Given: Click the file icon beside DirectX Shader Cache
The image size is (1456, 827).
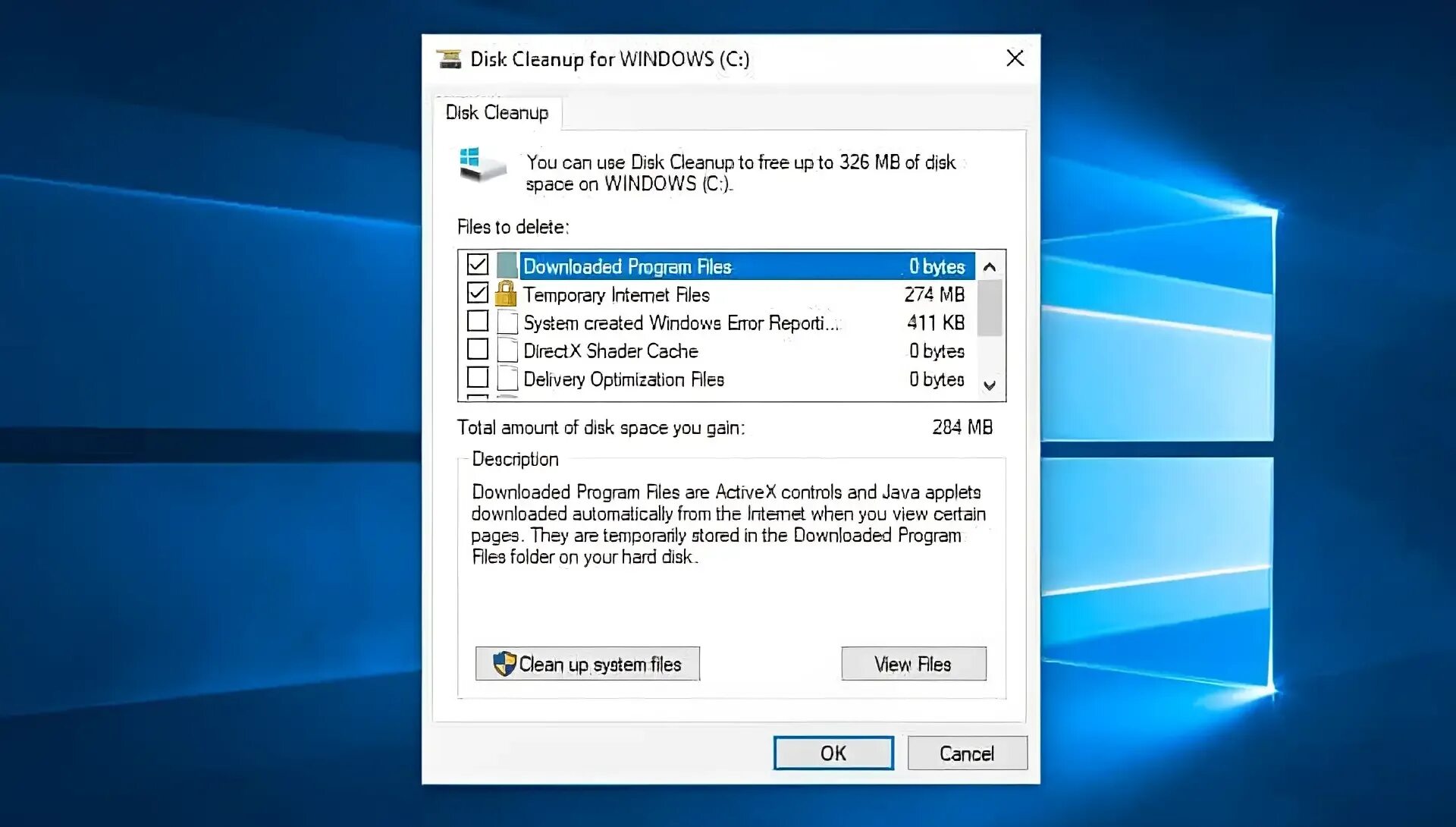Looking at the screenshot, I should pos(507,351).
